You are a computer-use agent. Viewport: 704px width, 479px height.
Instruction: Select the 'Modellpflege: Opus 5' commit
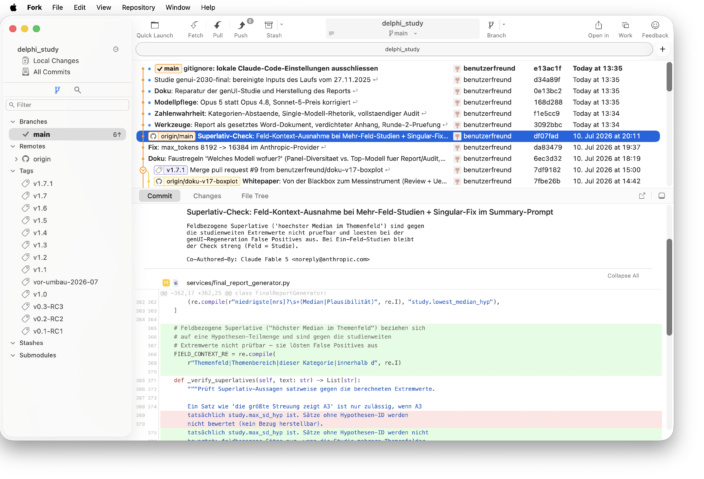(398, 102)
